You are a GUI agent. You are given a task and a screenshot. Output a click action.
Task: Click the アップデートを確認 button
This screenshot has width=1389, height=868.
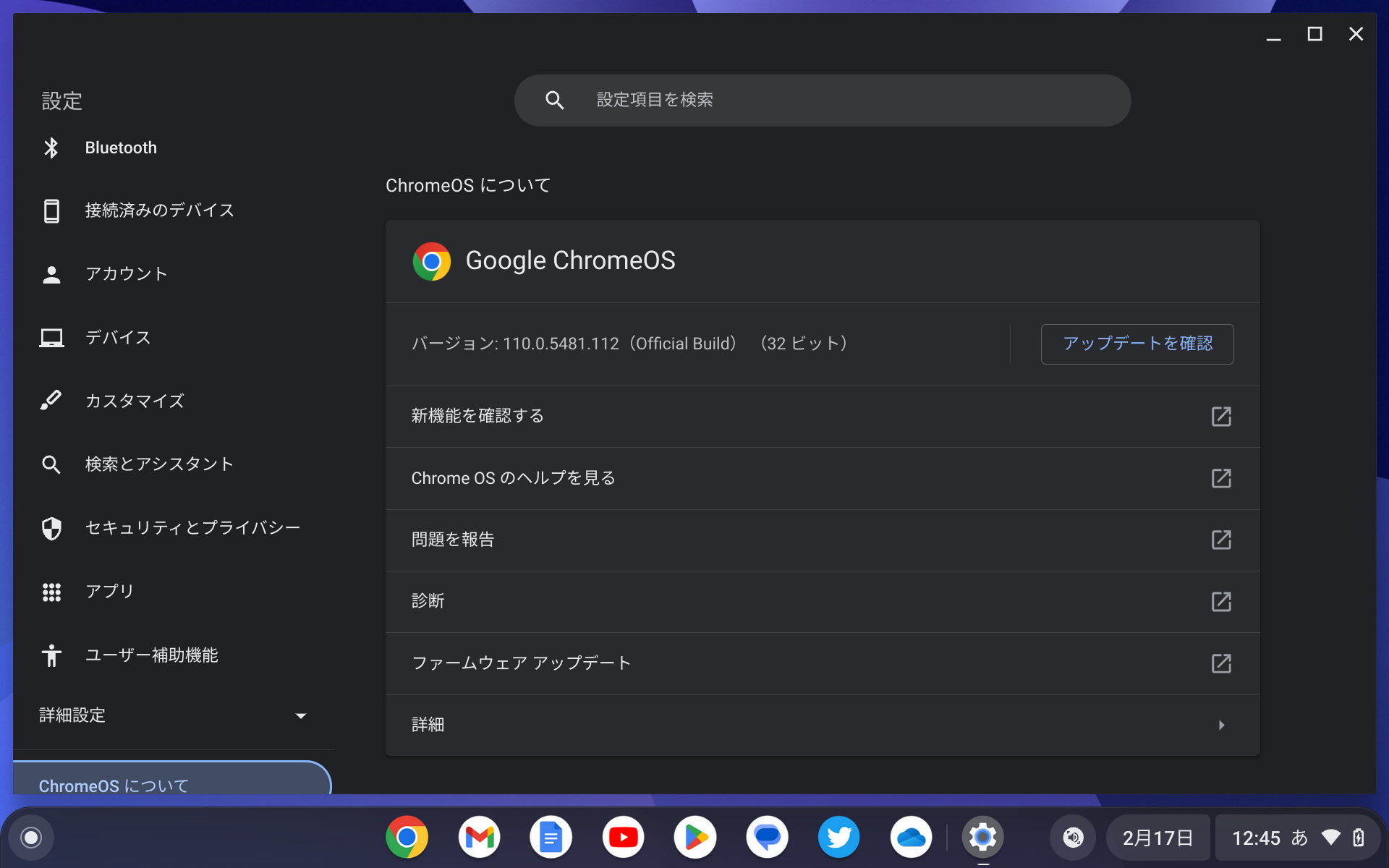1137,344
